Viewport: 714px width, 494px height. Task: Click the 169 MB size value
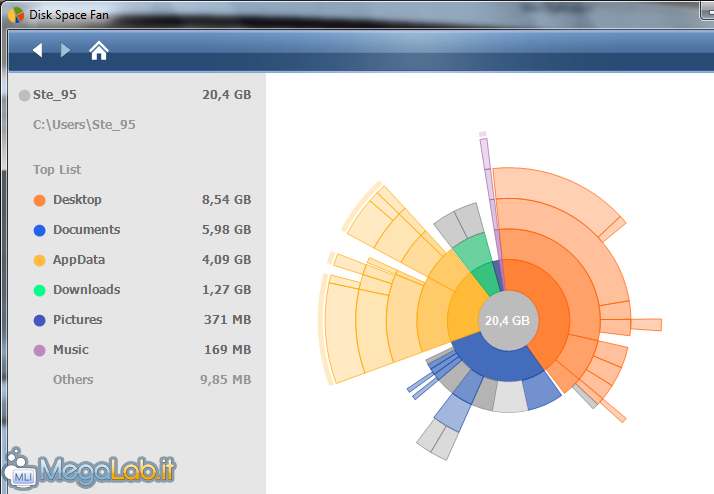(228, 350)
